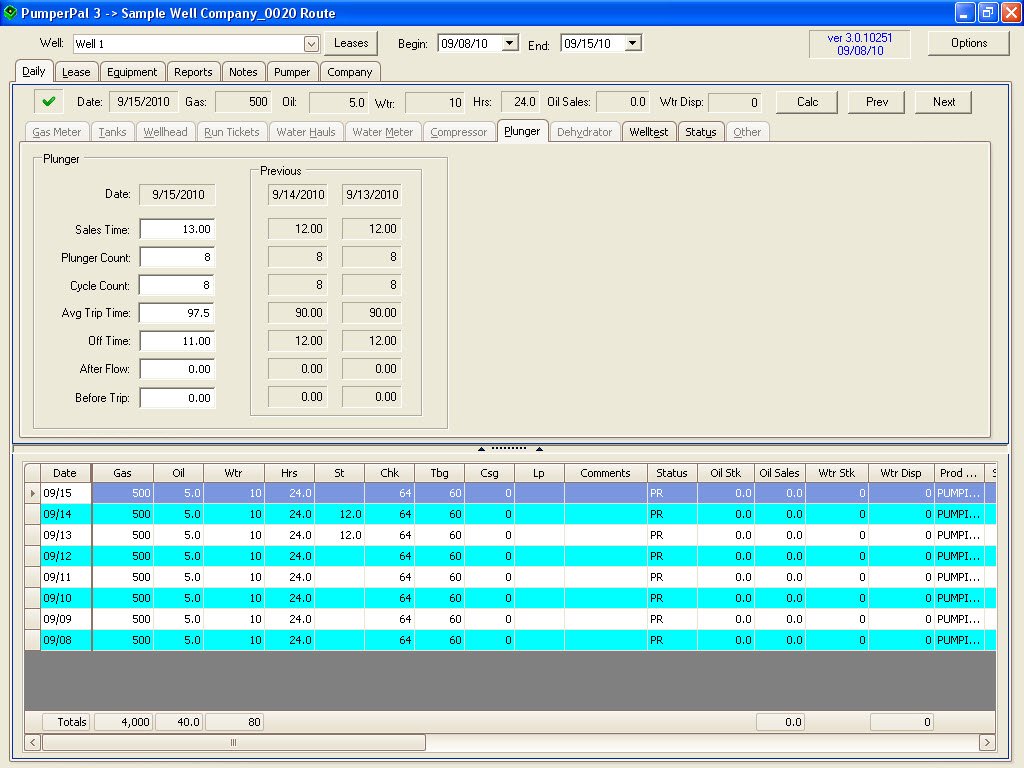The width and height of the screenshot is (1024, 768).
Task: Click the Gas column header
Action: [122, 473]
